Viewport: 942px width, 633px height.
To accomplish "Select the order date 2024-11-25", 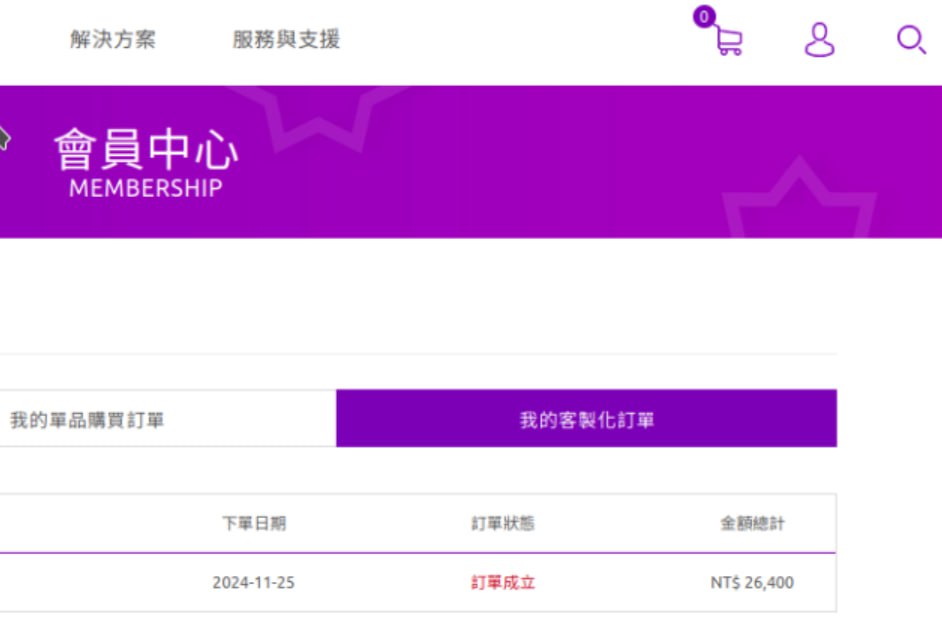I will [253, 582].
